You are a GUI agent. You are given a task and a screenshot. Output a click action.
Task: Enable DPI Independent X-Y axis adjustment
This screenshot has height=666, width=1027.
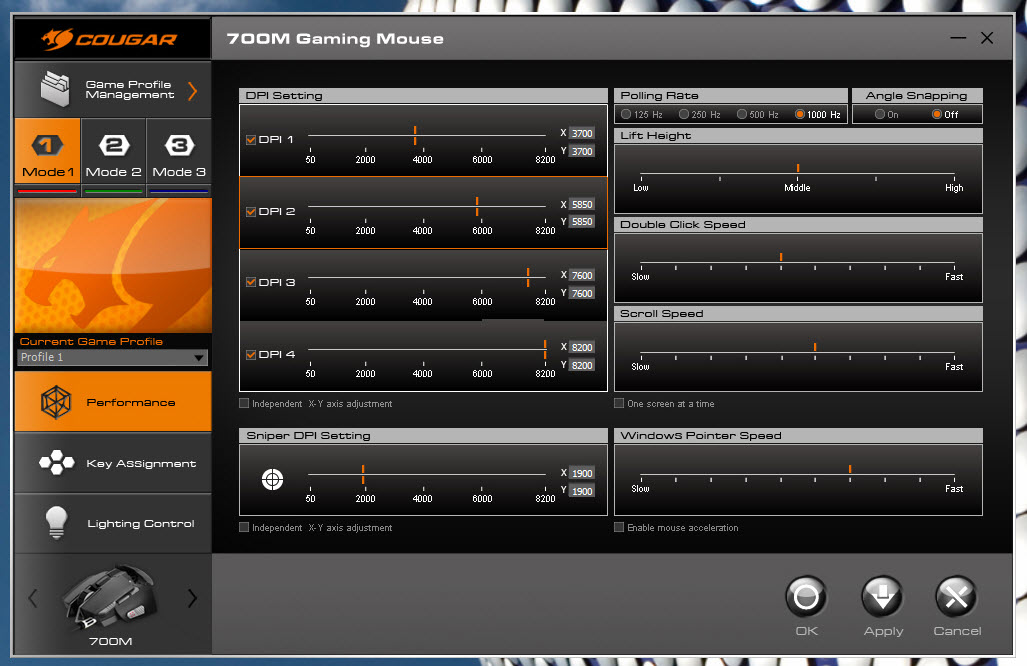pyautogui.click(x=244, y=403)
